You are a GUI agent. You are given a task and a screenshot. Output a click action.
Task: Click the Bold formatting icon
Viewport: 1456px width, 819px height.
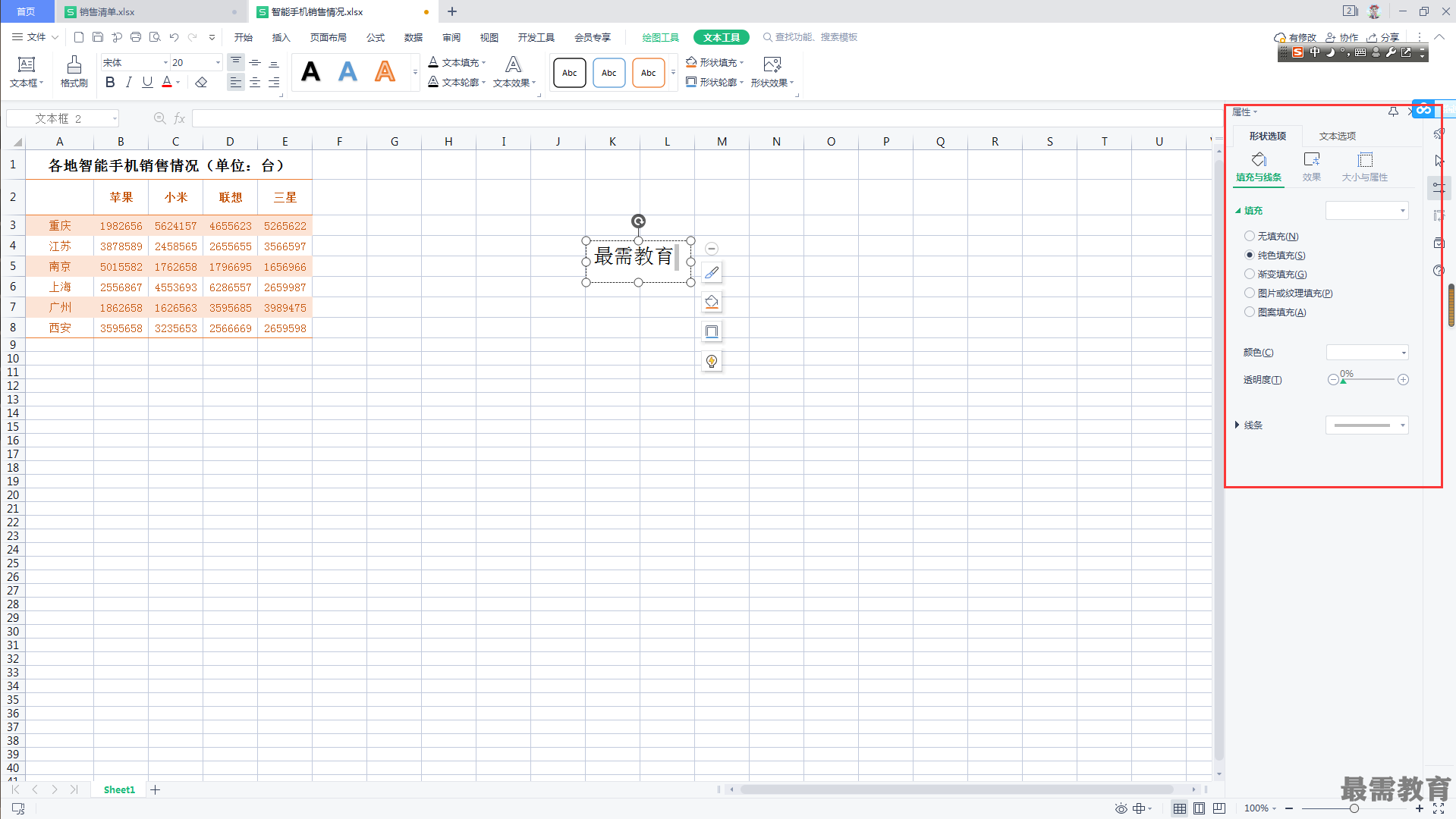pos(110,82)
